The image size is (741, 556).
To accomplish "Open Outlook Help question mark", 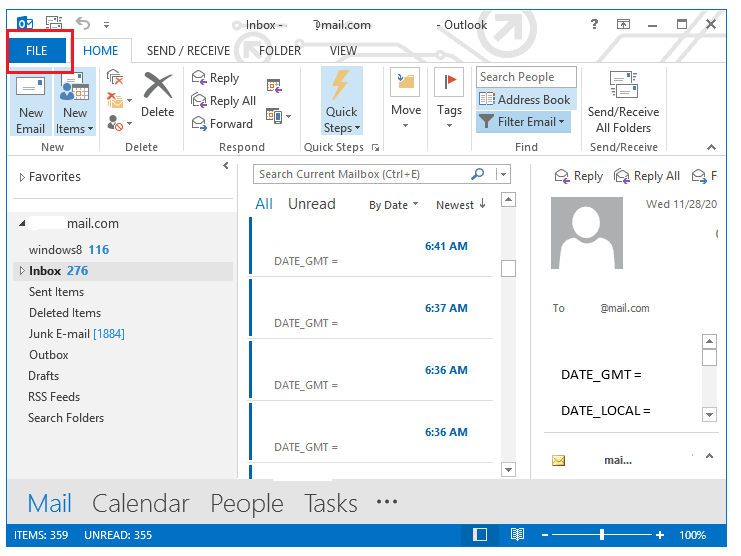I will pyautogui.click(x=594, y=24).
